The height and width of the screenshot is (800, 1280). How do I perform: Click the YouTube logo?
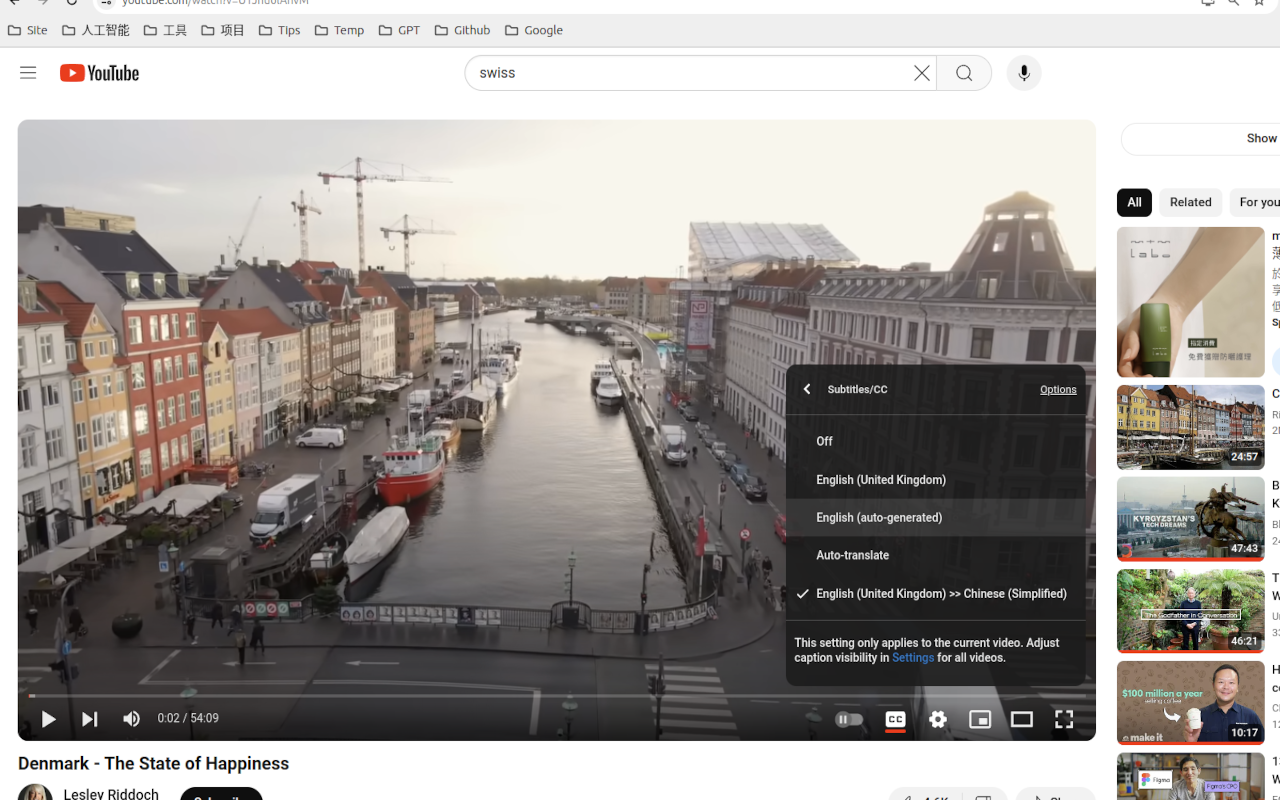99,73
